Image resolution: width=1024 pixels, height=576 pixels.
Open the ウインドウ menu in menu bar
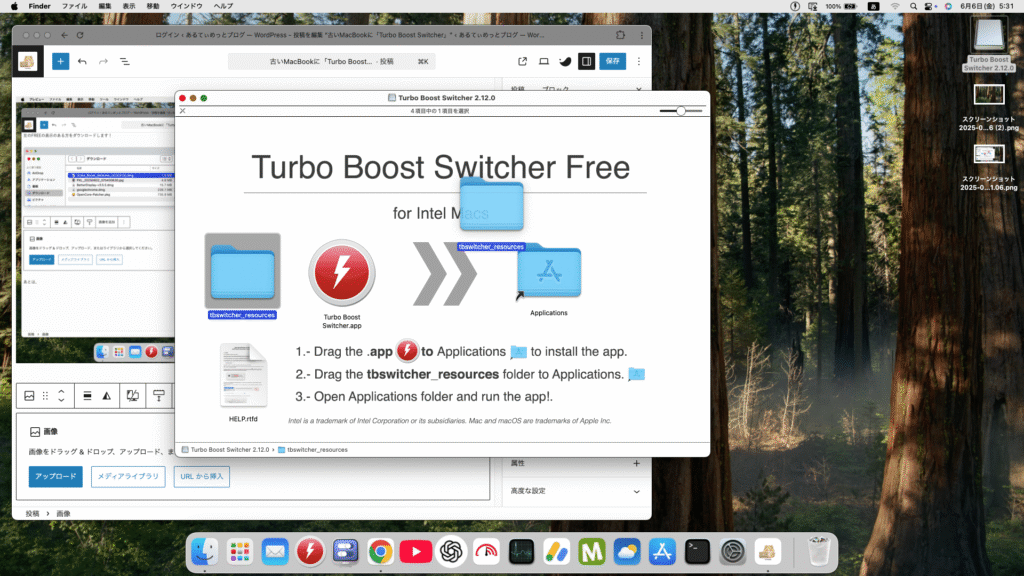[187, 6]
